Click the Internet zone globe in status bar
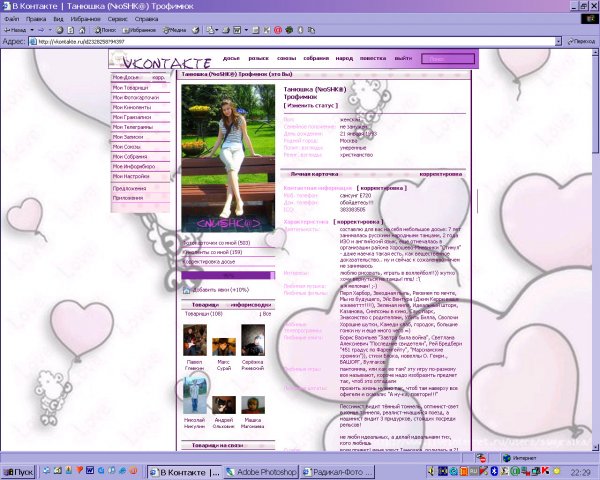This screenshot has height=480, width=600. pos(507,458)
